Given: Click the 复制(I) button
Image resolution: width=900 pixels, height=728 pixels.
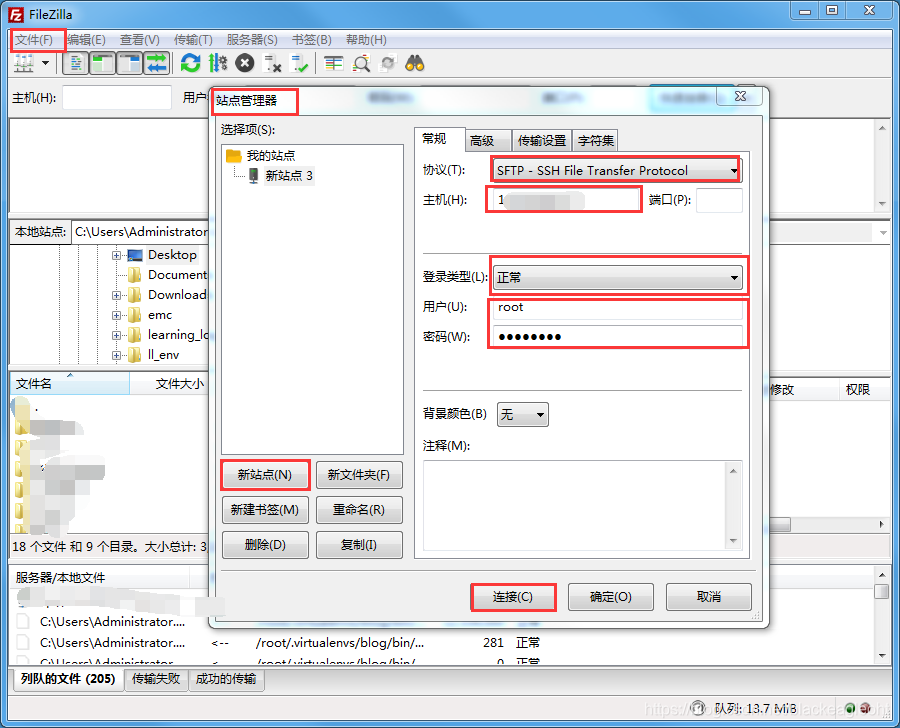Looking at the screenshot, I should click(x=359, y=545).
